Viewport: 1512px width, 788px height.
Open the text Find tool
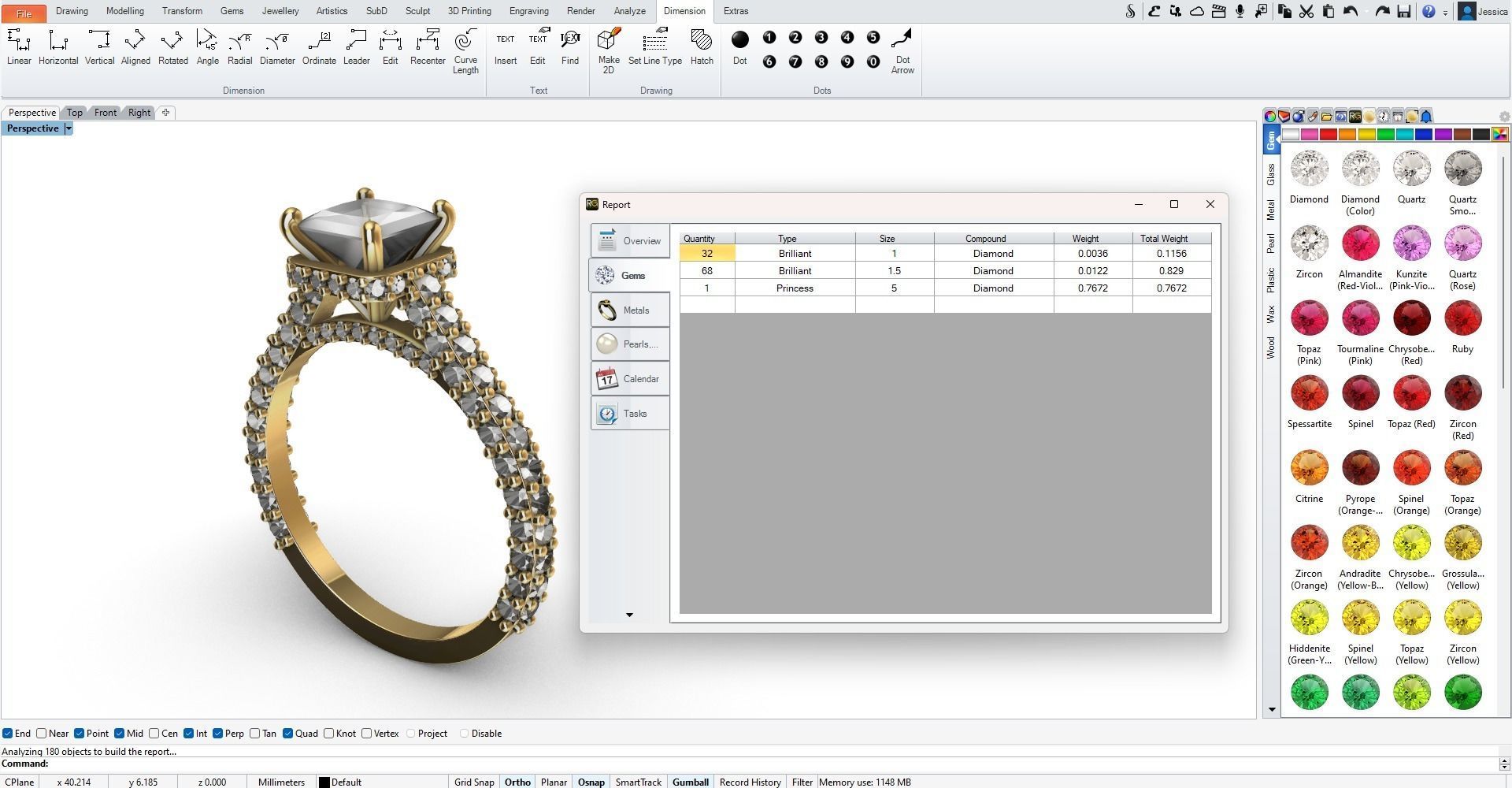pos(570,46)
